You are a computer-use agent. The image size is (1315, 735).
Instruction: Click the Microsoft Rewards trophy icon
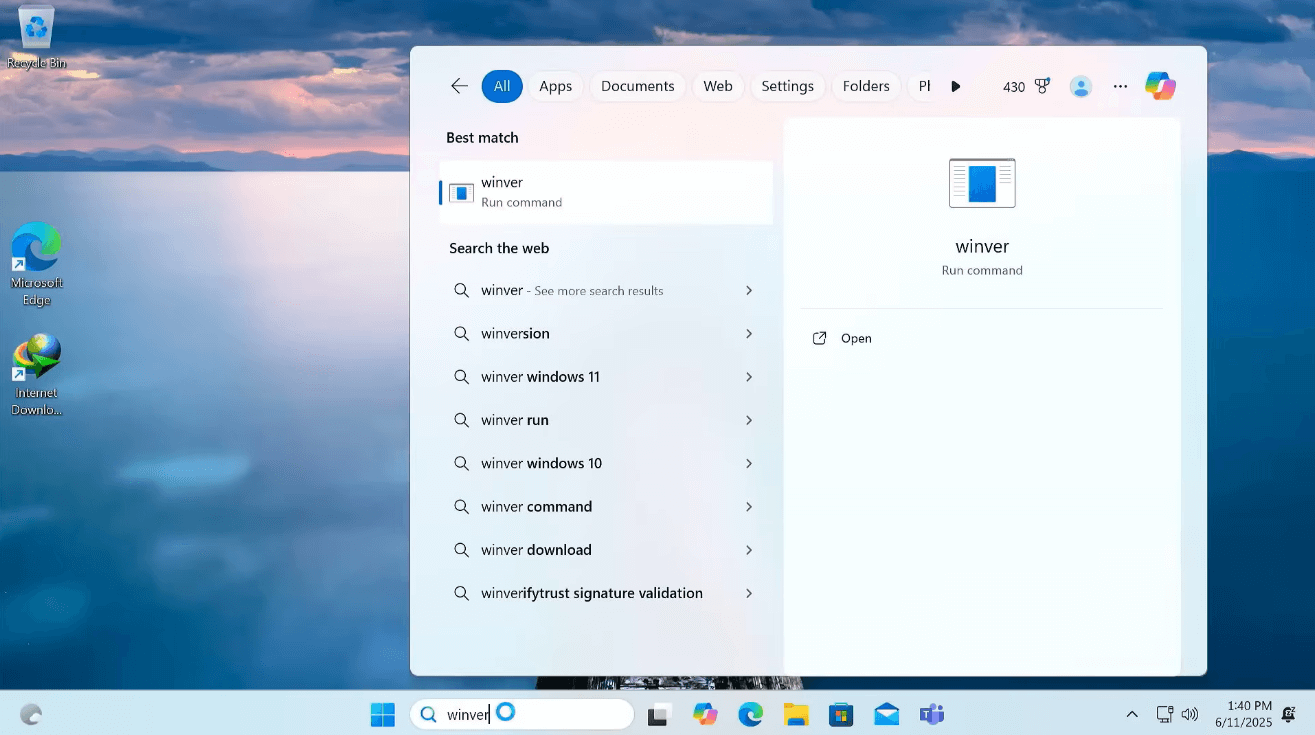coord(1042,86)
